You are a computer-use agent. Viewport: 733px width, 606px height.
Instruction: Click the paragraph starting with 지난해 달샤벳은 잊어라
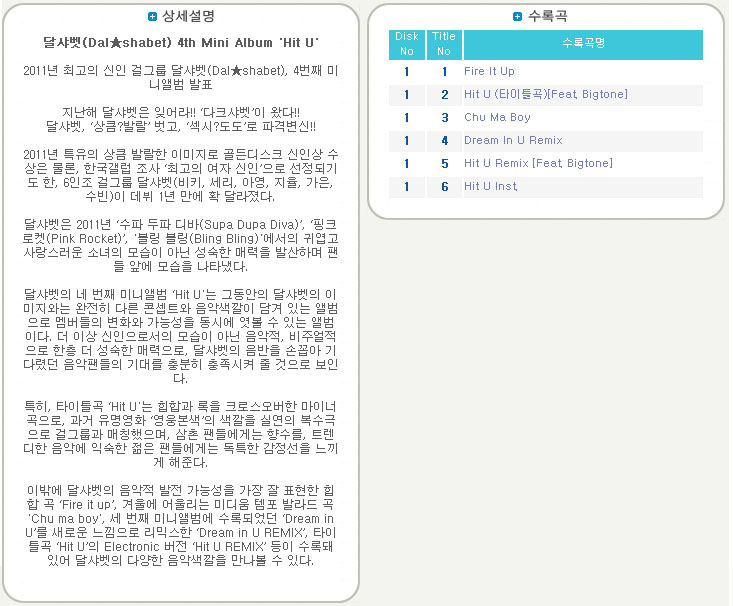tap(180, 120)
